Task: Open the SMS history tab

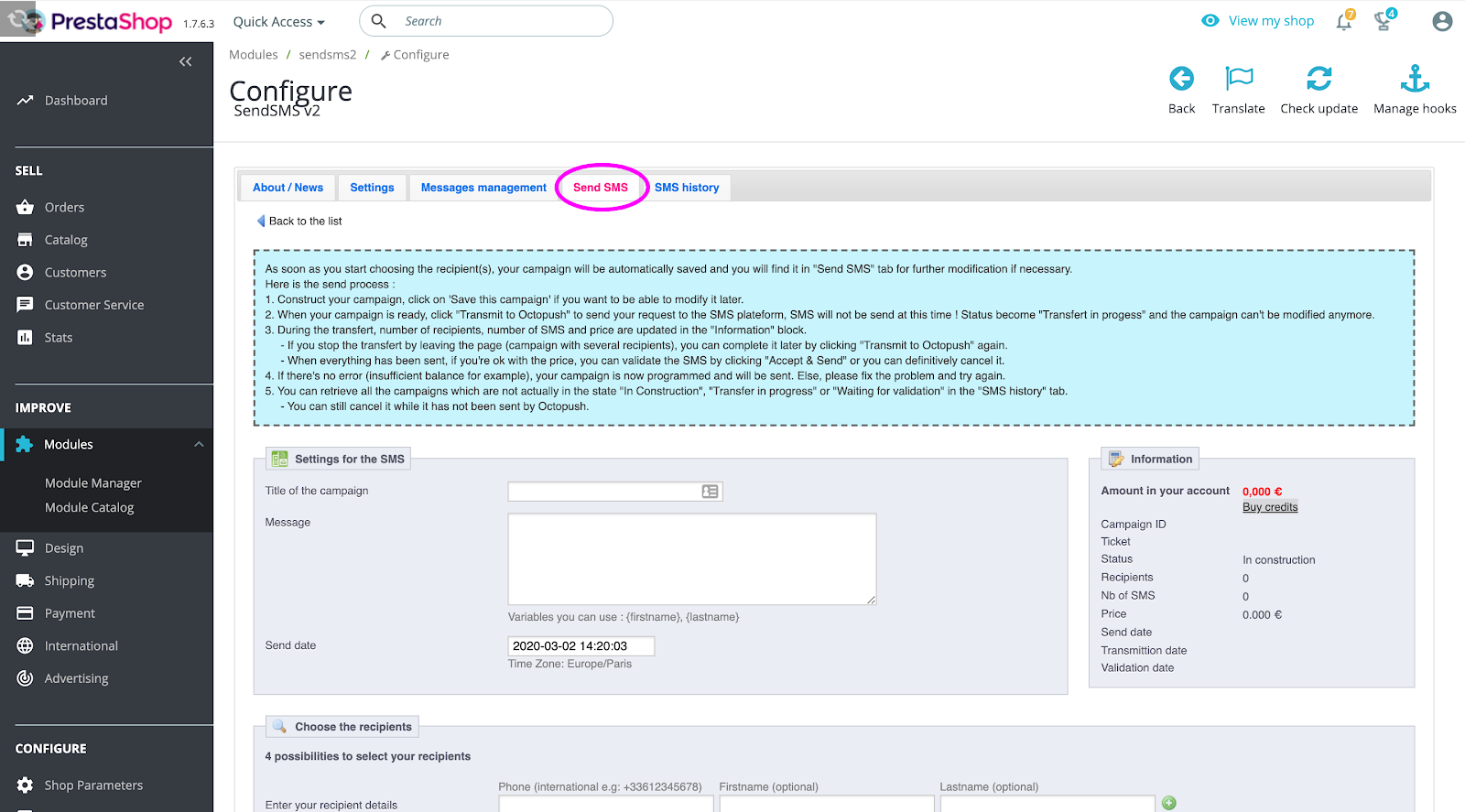Action: click(687, 188)
